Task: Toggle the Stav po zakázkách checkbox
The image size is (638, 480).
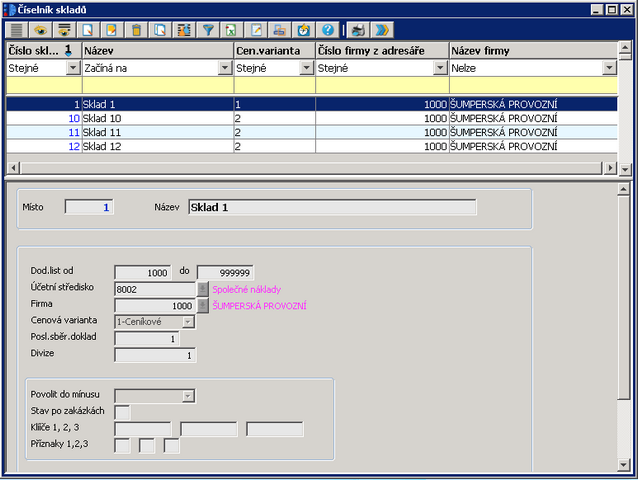Action: [122, 412]
